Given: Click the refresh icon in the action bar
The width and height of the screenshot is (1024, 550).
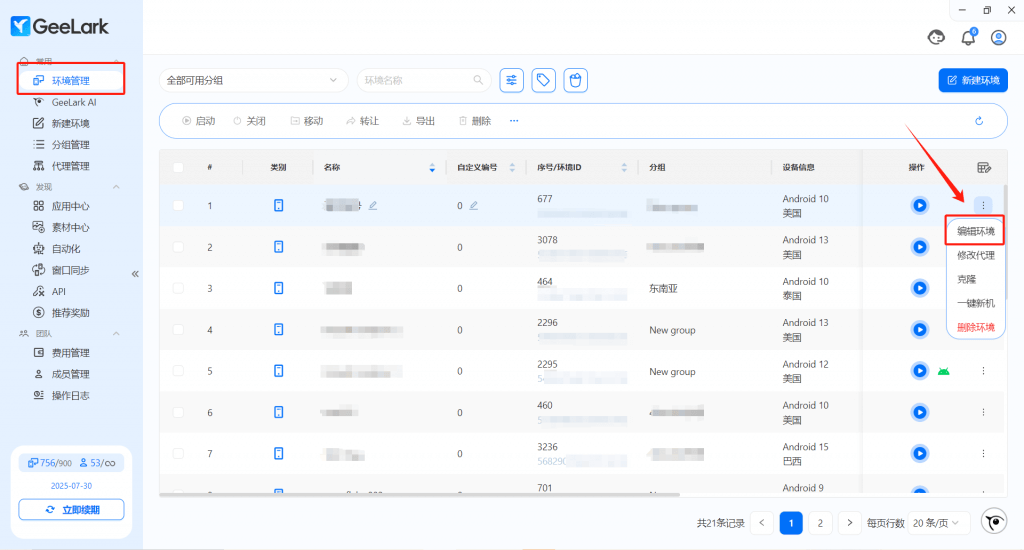Looking at the screenshot, I should point(979,121).
